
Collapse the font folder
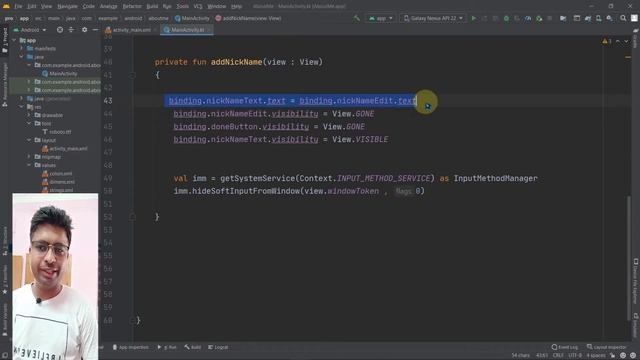point(29,123)
